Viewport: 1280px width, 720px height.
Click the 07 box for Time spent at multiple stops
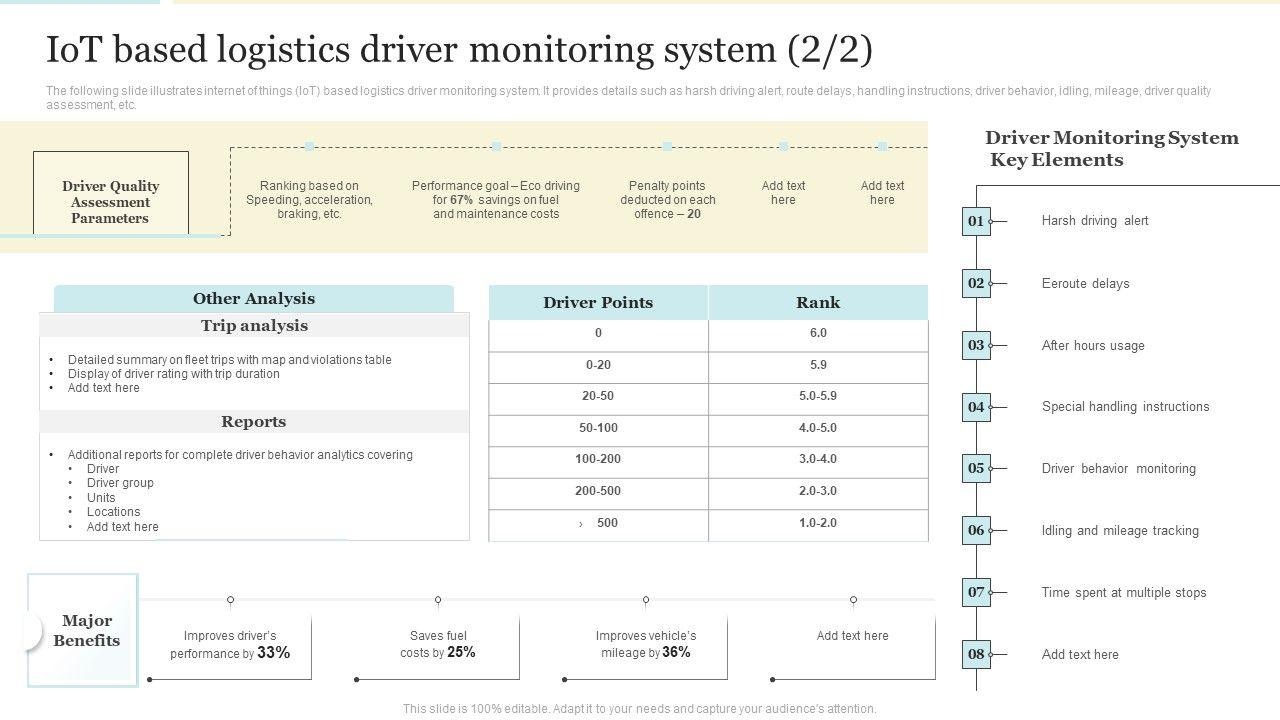976,592
